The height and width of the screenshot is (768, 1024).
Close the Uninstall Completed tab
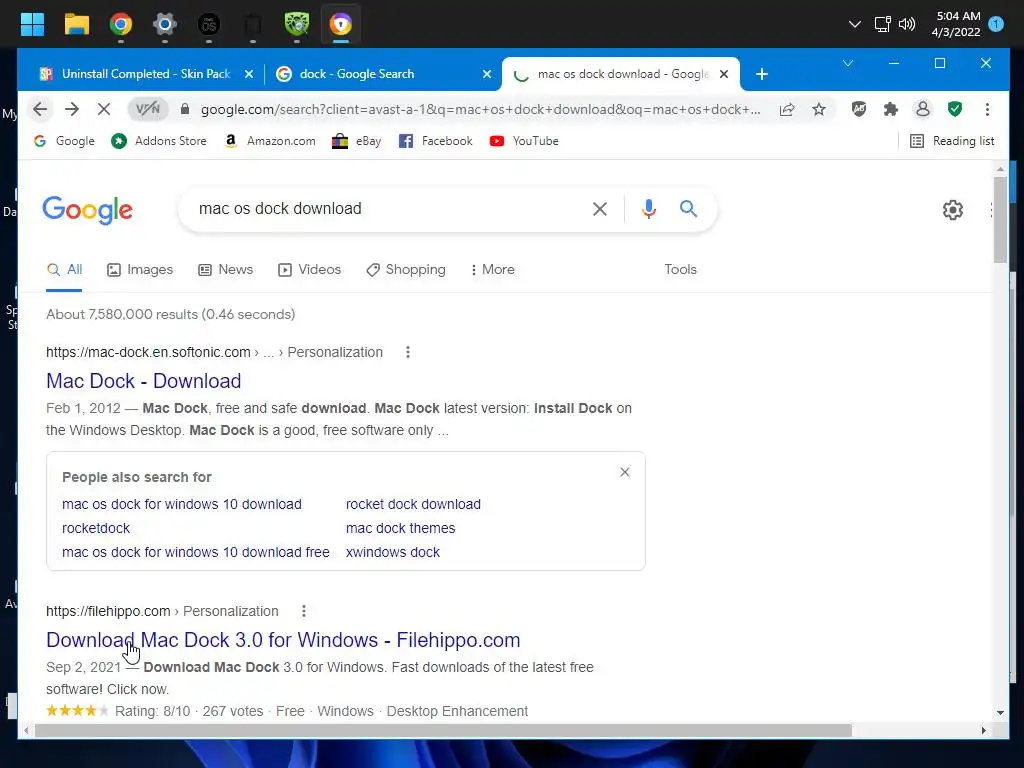pos(248,74)
